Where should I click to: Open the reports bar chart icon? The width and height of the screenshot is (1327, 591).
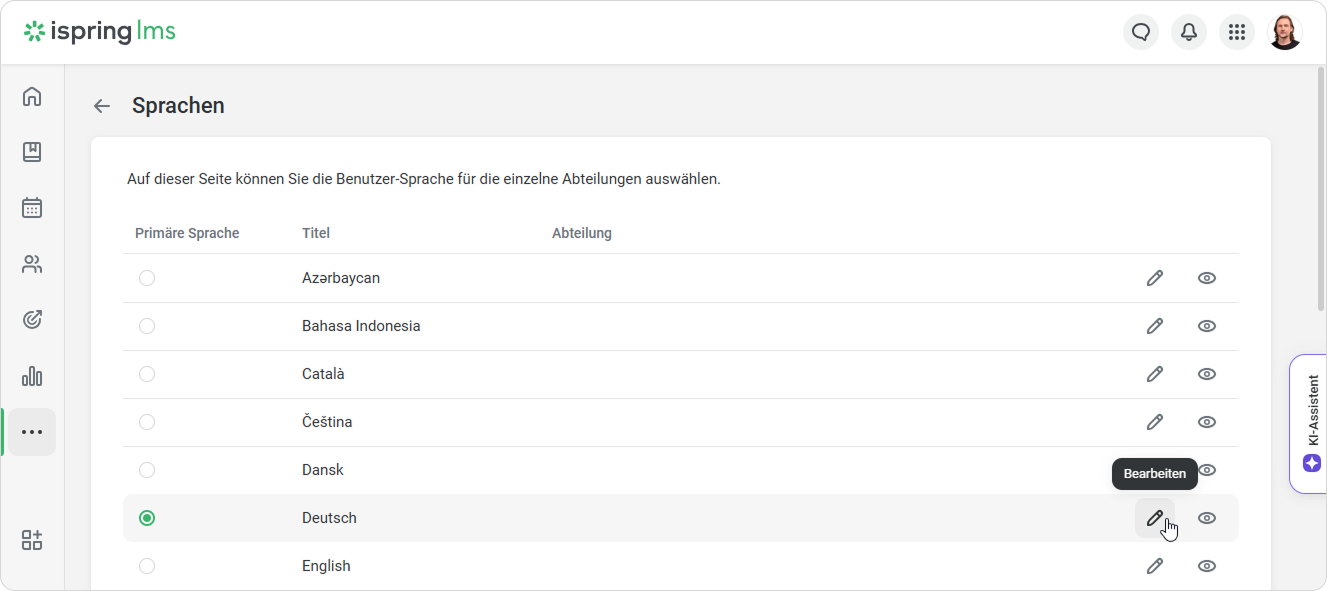tap(32, 376)
